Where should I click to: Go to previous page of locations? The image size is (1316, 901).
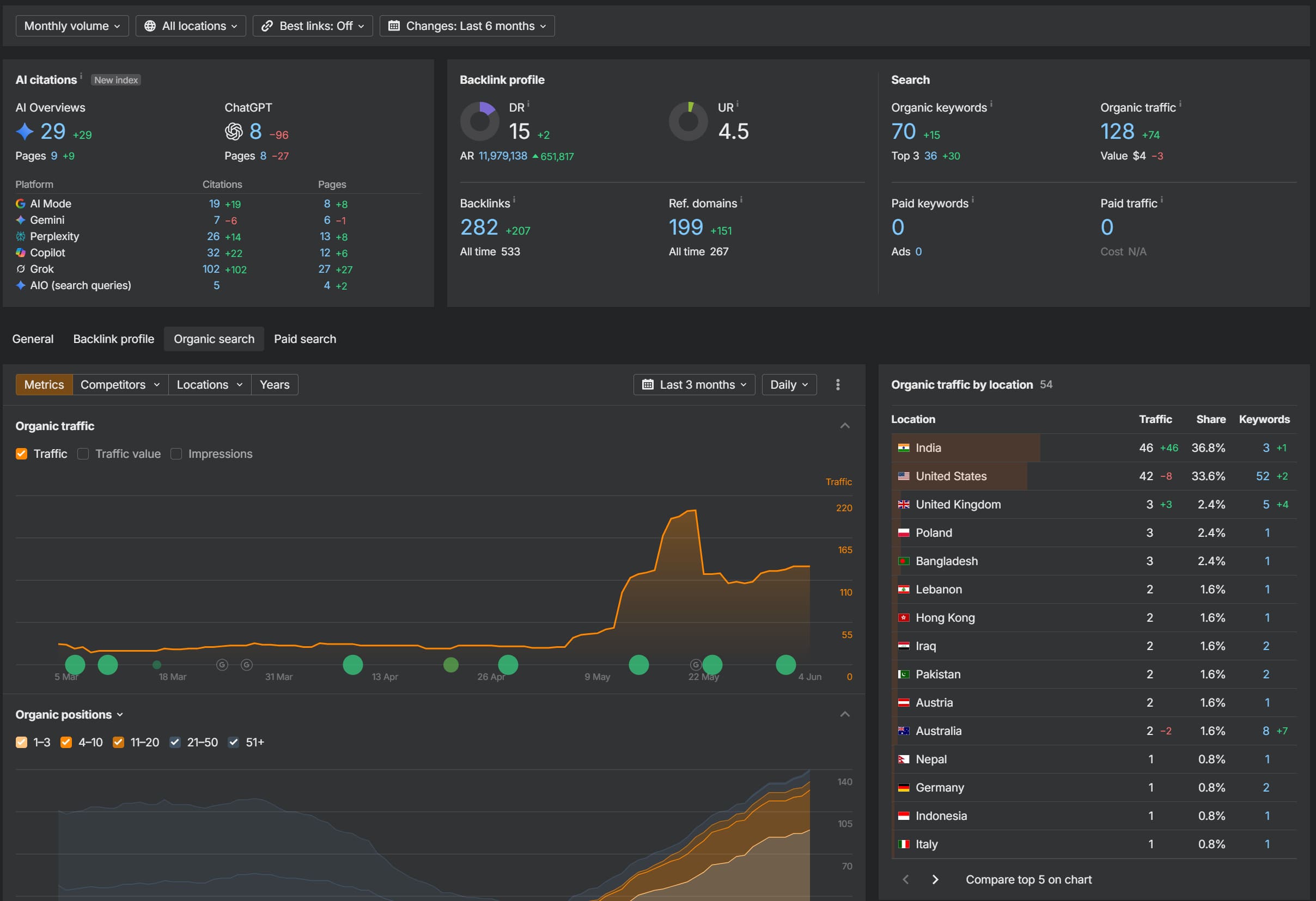pyautogui.click(x=905, y=879)
